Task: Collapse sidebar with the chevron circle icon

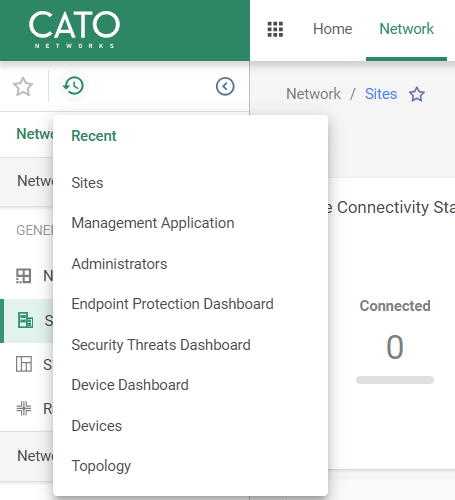Action: [225, 87]
